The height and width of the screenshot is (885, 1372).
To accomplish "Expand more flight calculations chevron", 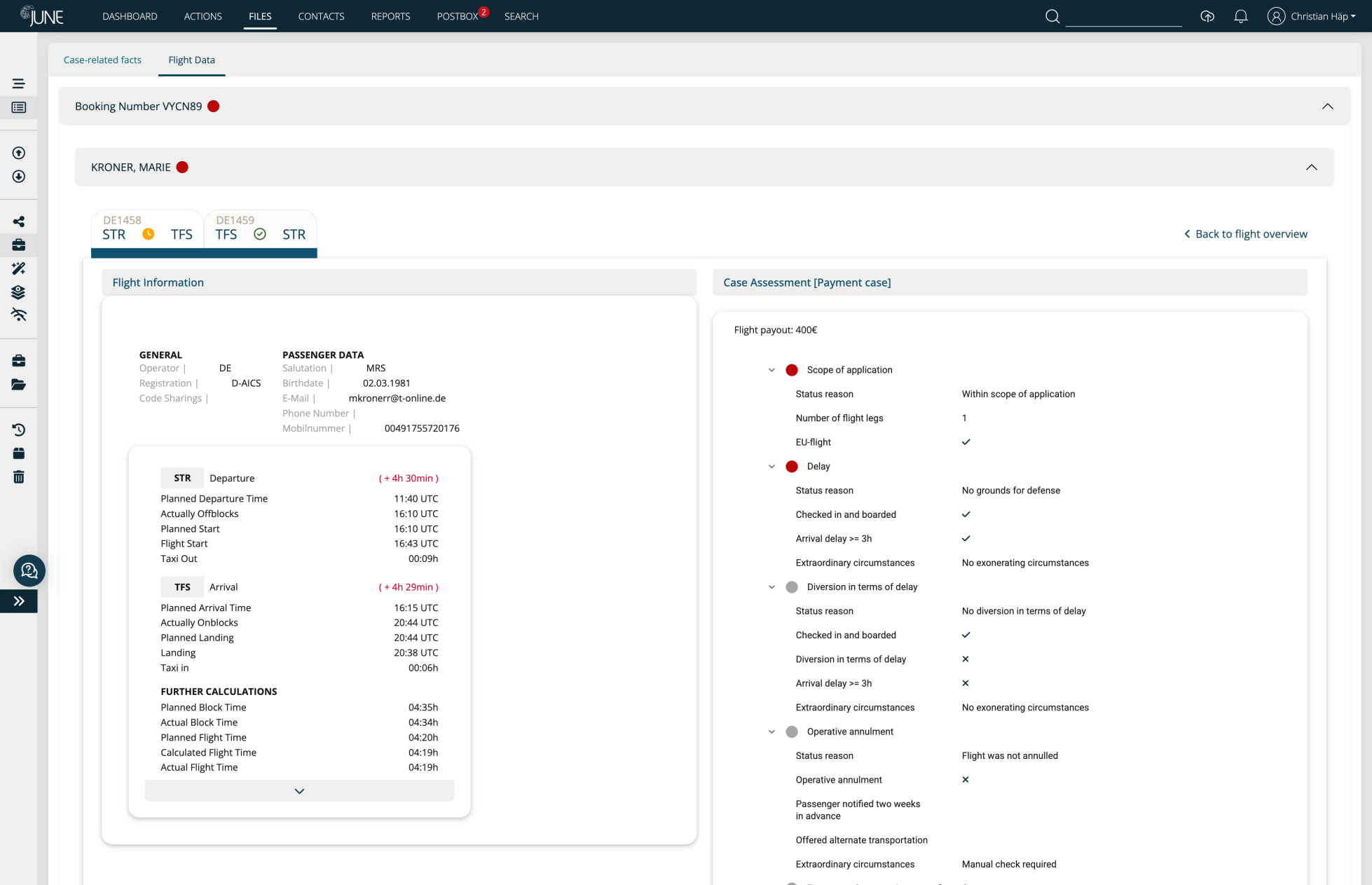I will pos(299,791).
